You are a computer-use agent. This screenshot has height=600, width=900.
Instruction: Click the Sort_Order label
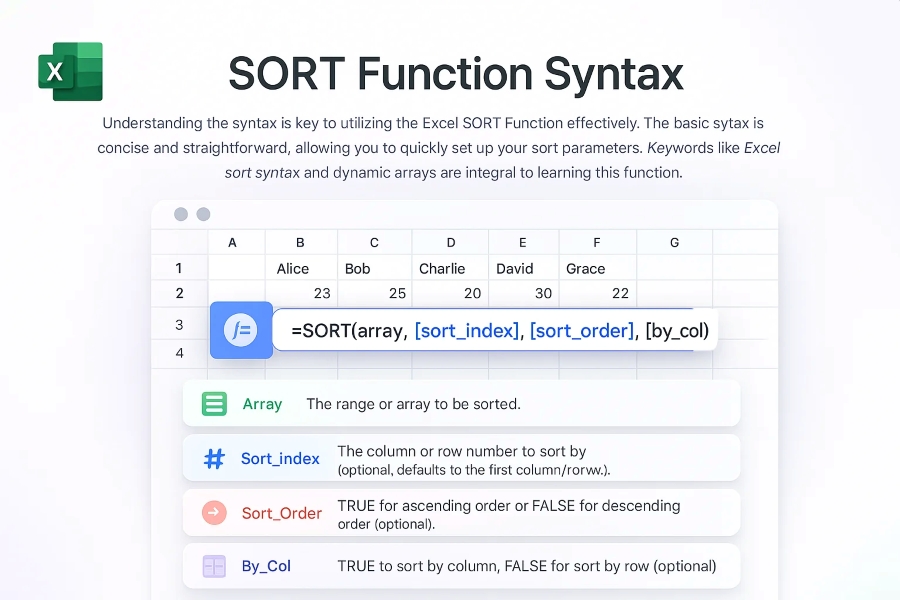tap(281, 513)
